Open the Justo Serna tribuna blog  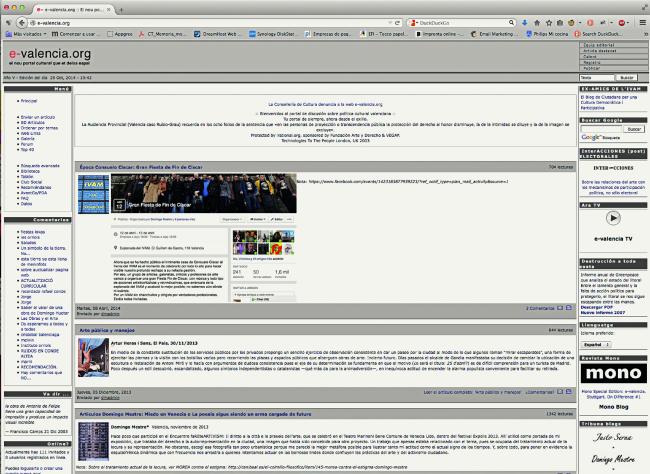[x=613, y=437]
